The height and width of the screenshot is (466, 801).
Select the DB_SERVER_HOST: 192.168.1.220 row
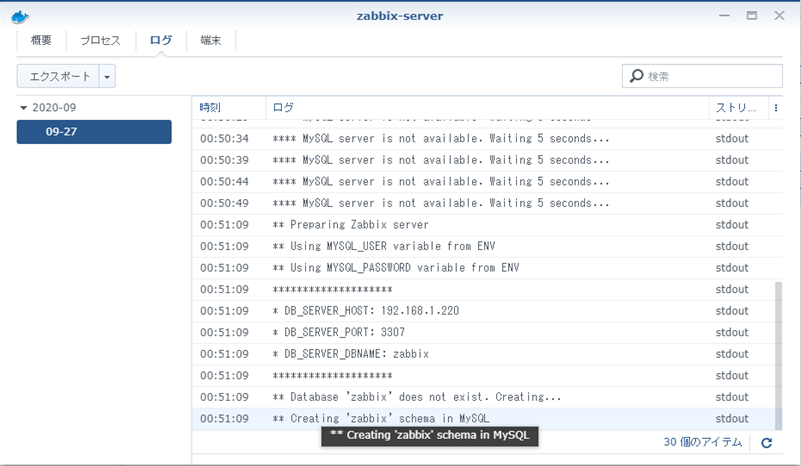pos(484,311)
